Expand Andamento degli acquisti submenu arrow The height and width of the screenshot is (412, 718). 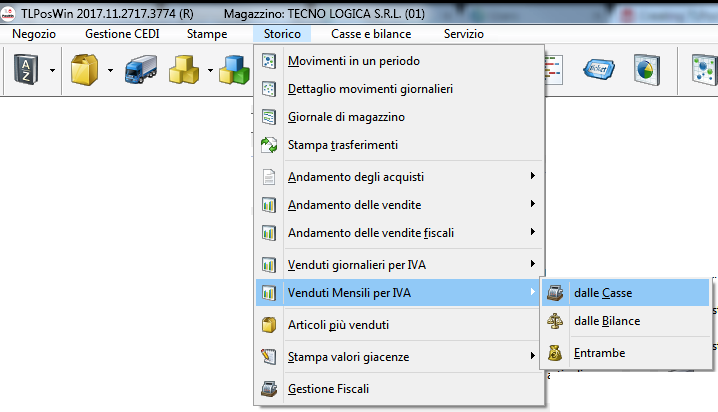point(533,177)
